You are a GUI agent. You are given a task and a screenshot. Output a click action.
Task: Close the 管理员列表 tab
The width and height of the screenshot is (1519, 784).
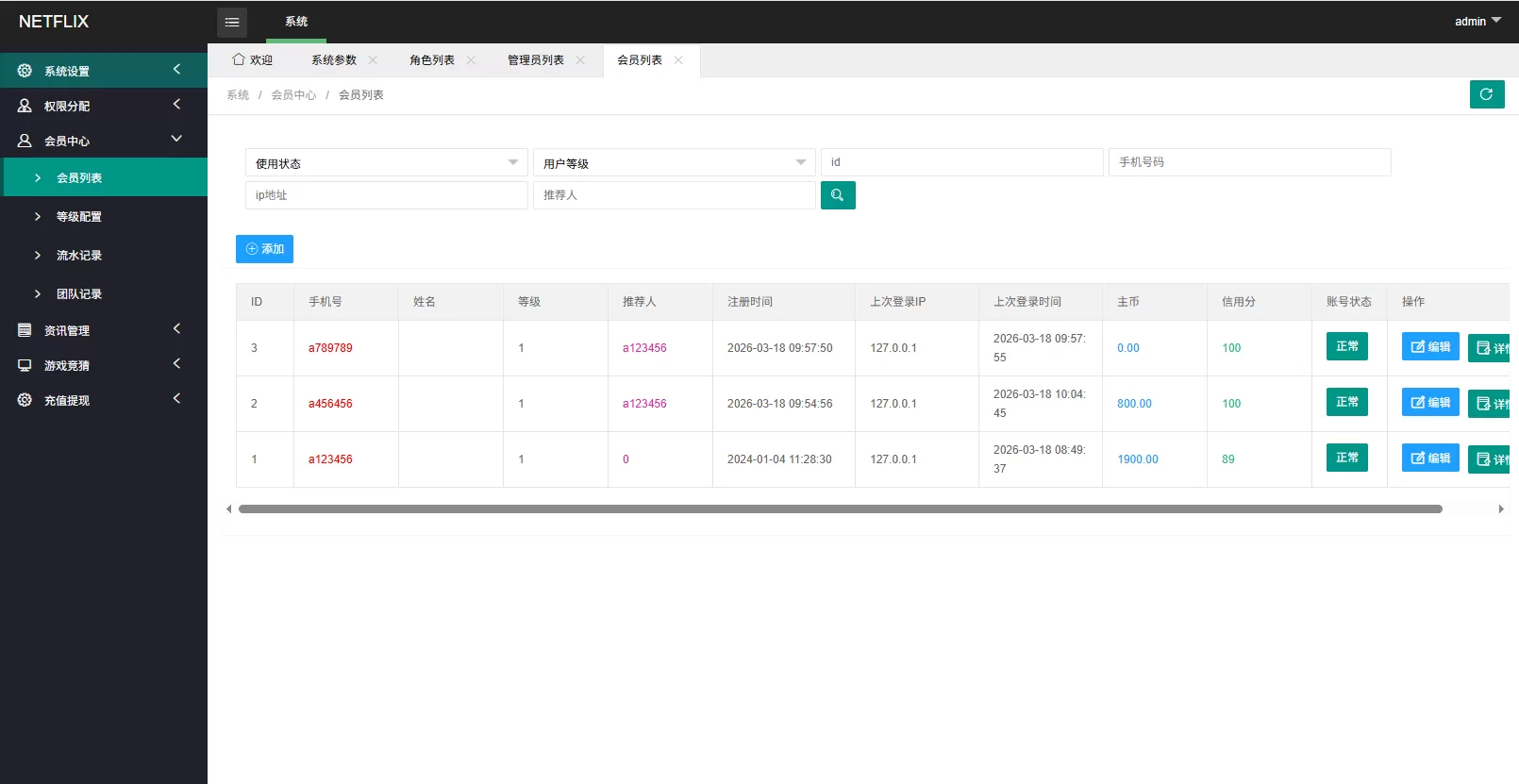pos(580,60)
